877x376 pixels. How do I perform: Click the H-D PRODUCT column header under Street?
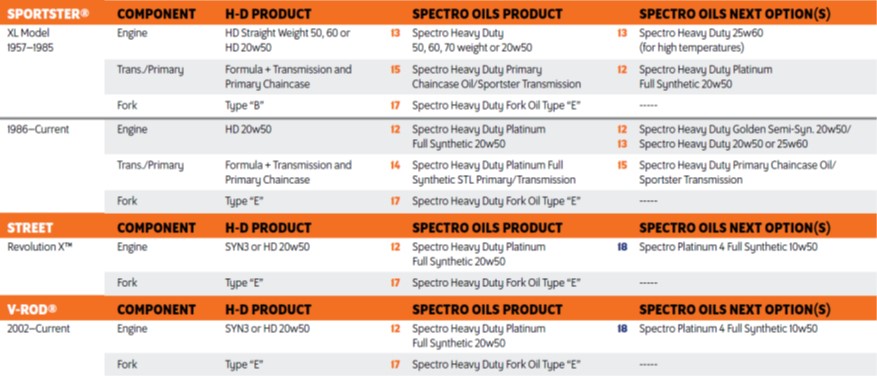268,228
